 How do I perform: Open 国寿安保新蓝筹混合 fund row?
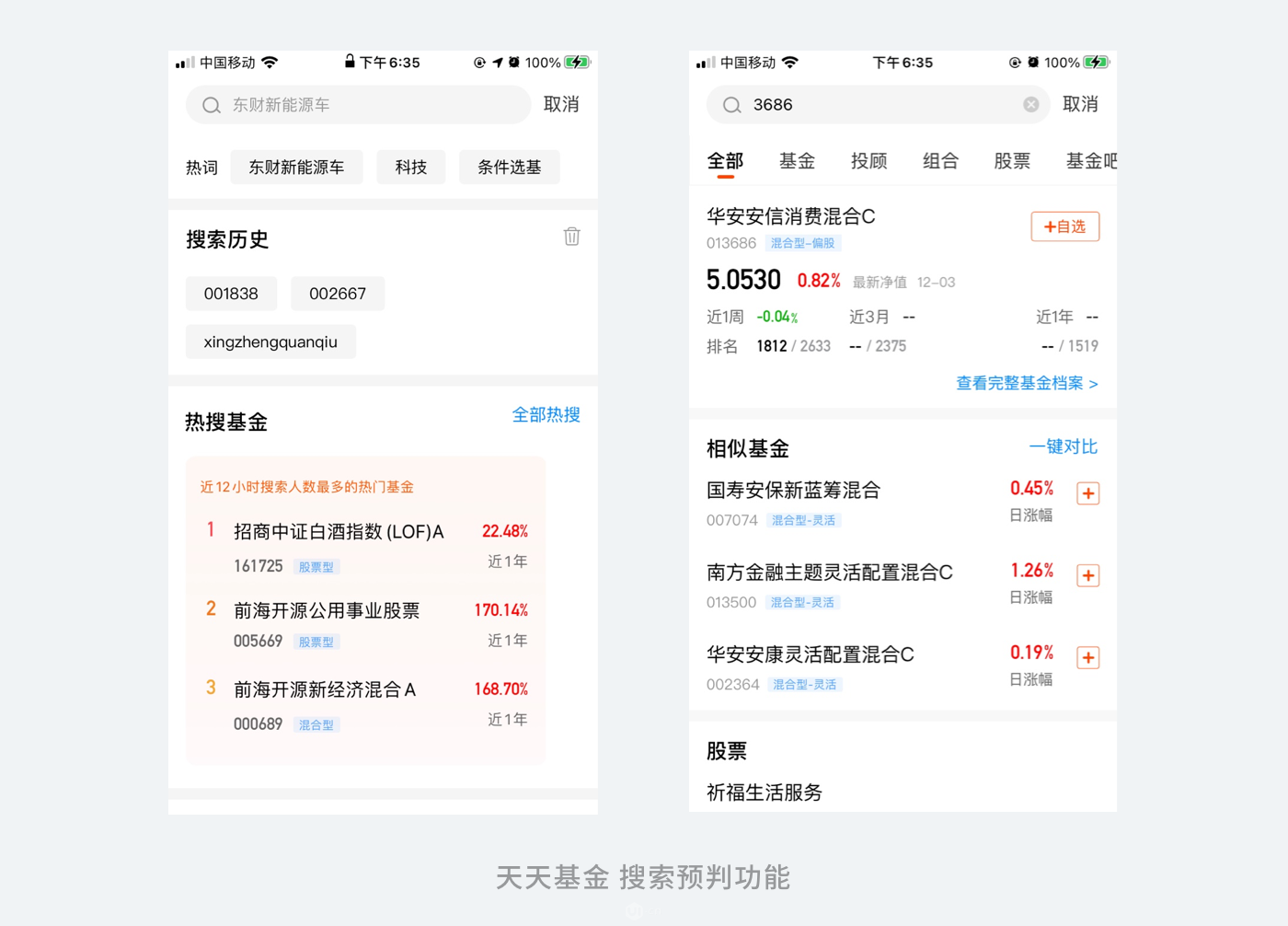[x=903, y=503]
